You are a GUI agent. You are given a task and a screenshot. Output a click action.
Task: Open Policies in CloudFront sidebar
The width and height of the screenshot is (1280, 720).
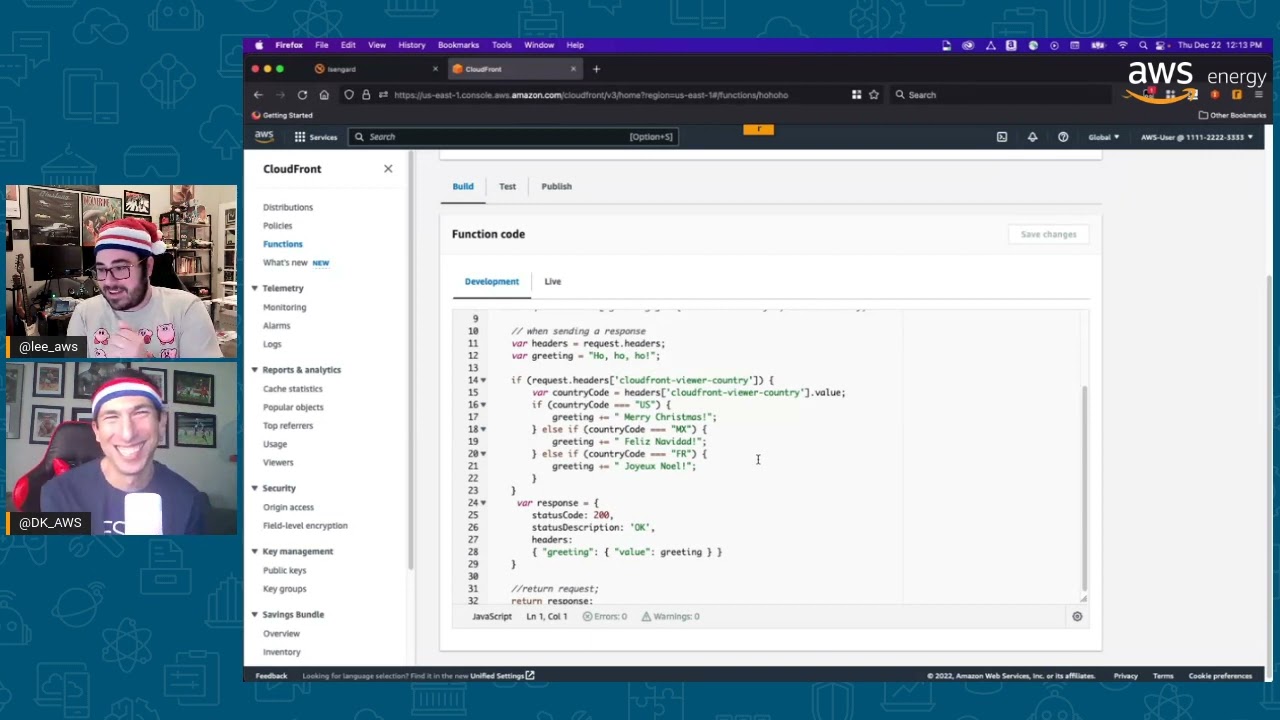point(277,226)
